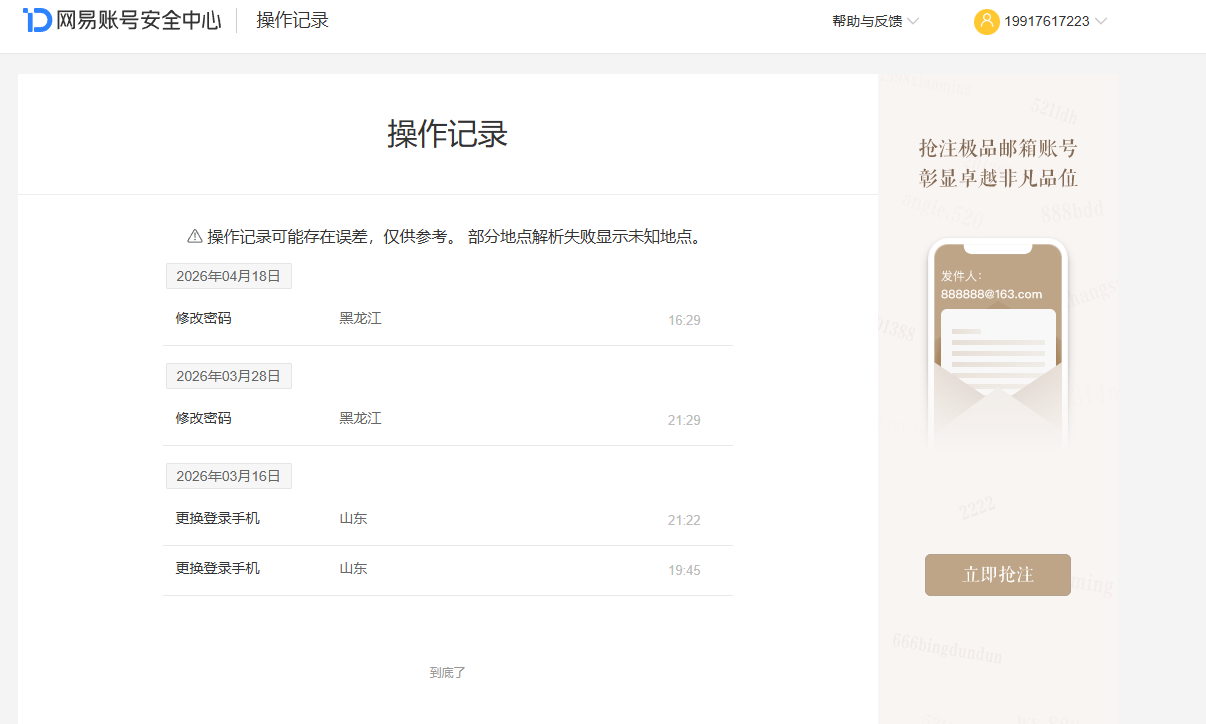Image resolution: width=1206 pixels, height=724 pixels.
Task: Select date label 2026年03月28日
Action: [228, 376]
